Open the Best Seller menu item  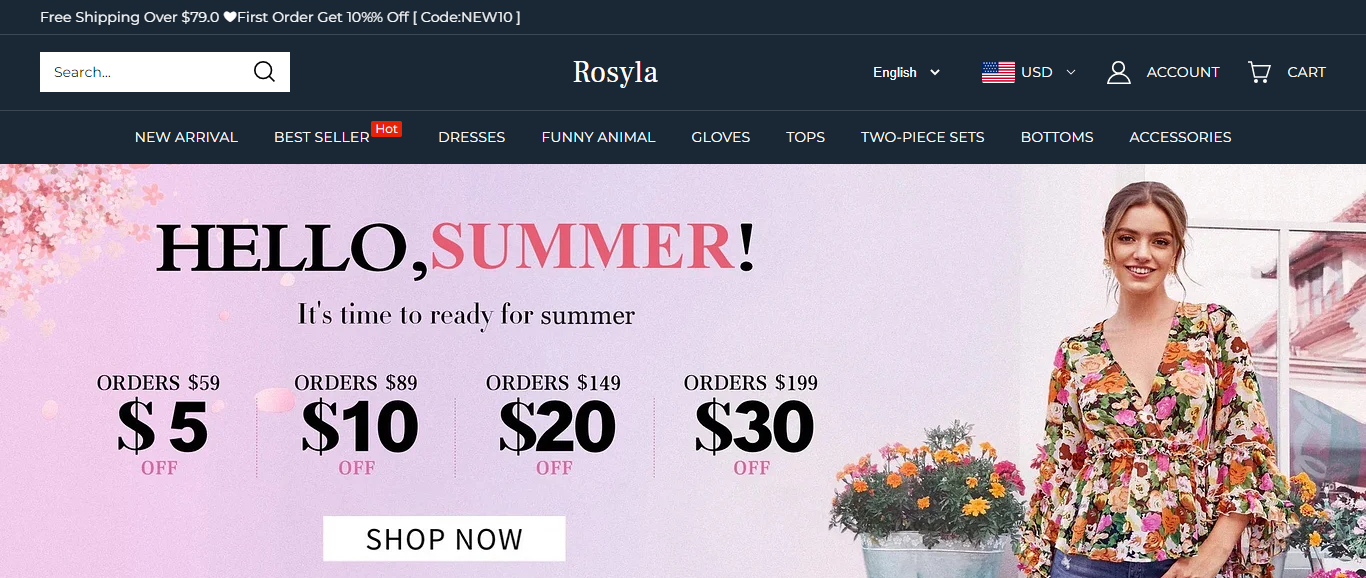(x=322, y=137)
